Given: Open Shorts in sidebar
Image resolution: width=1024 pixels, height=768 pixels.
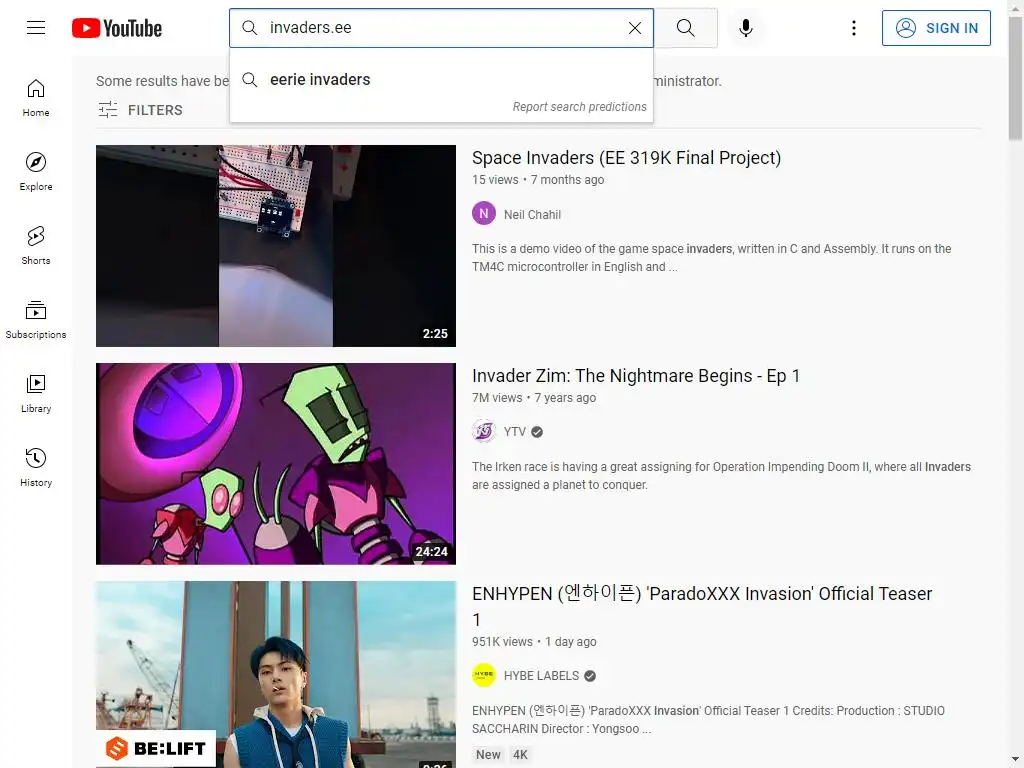Looking at the screenshot, I should coord(36,246).
